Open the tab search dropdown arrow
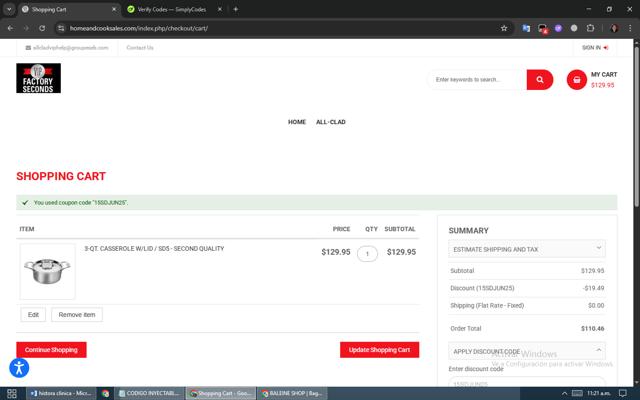This screenshot has width=640, height=400. pos(9,9)
